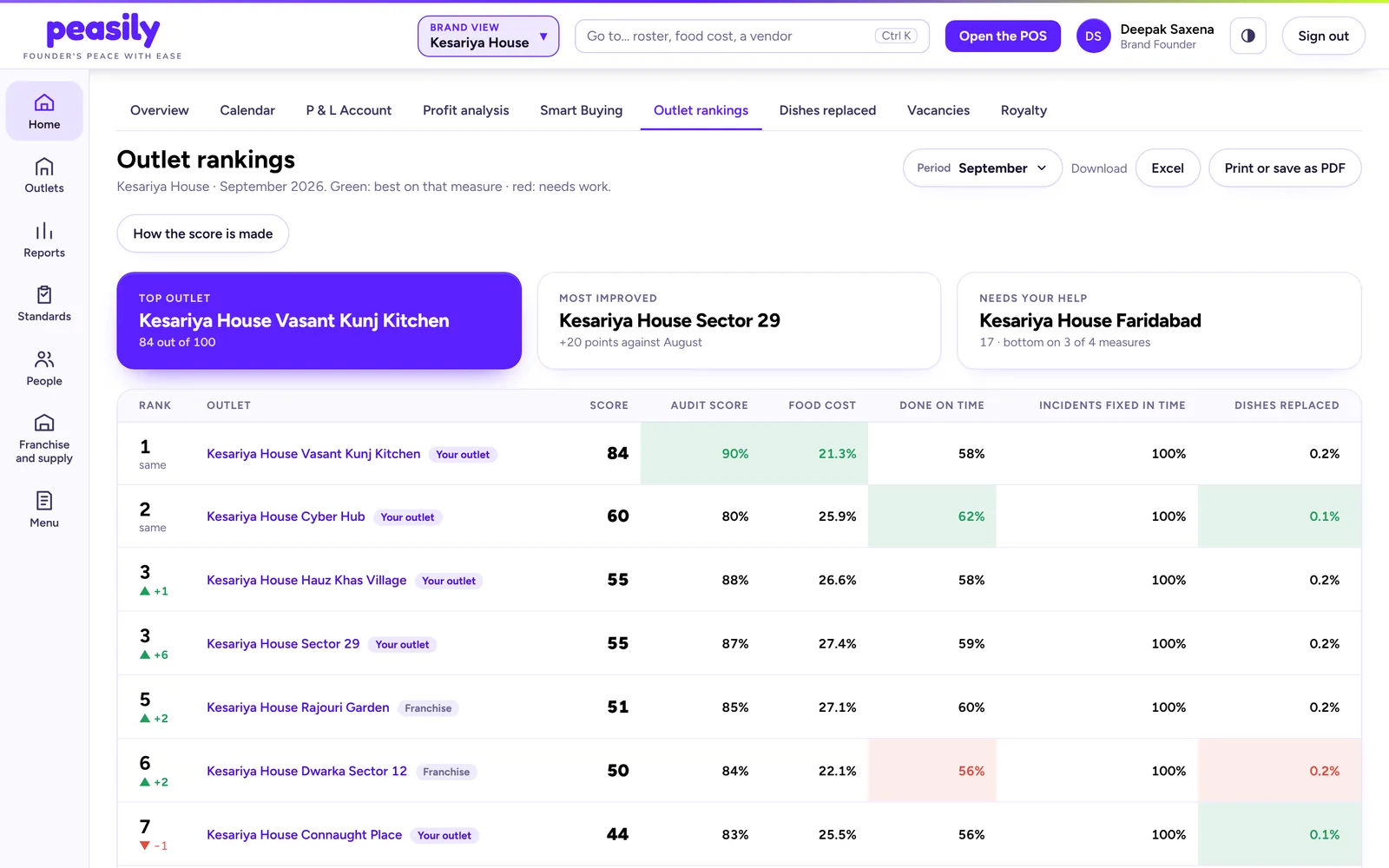Switch to the Overview tab

click(x=160, y=110)
